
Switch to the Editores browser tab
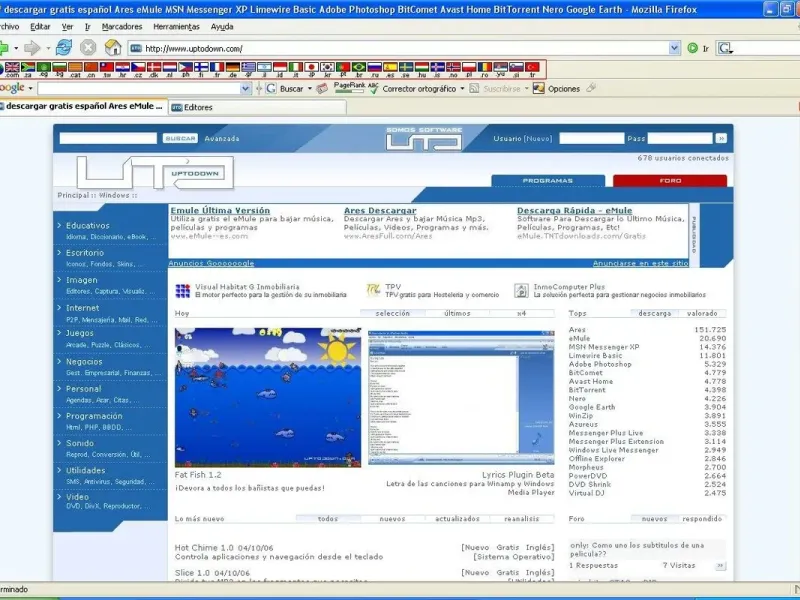pyautogui.click(x=257, y=107)
